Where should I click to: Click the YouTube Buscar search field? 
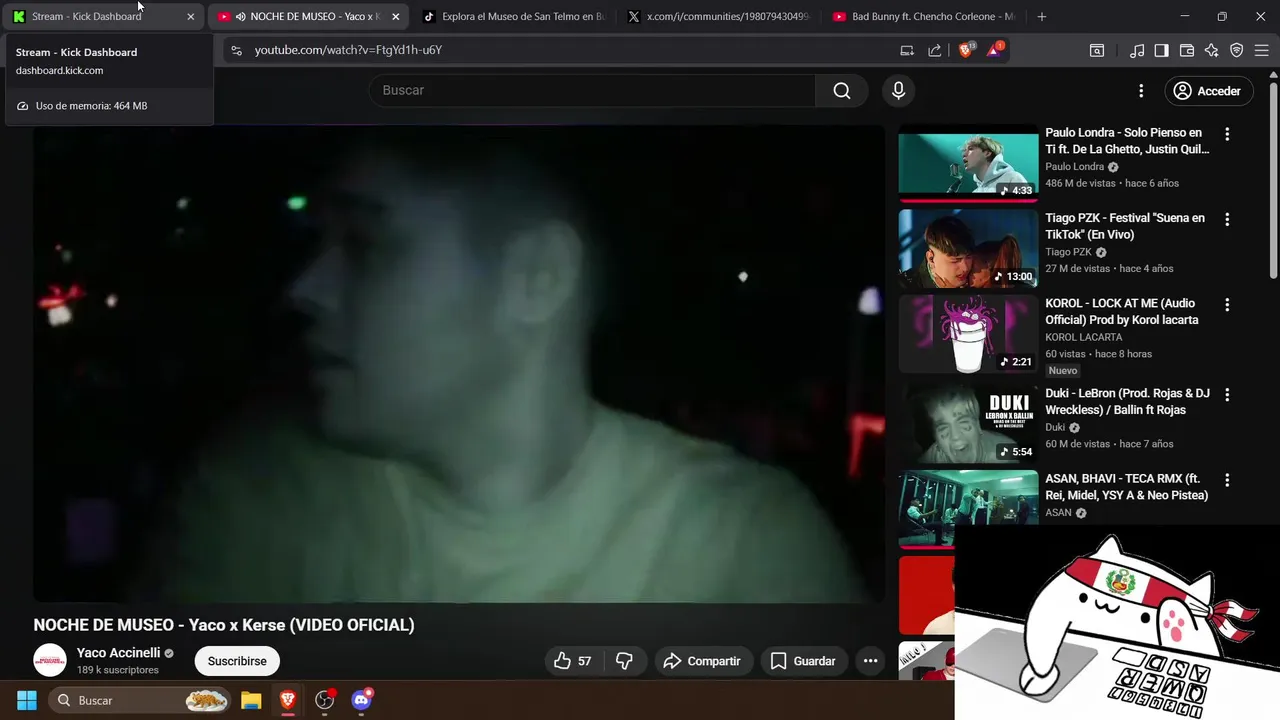coord(592,91)
